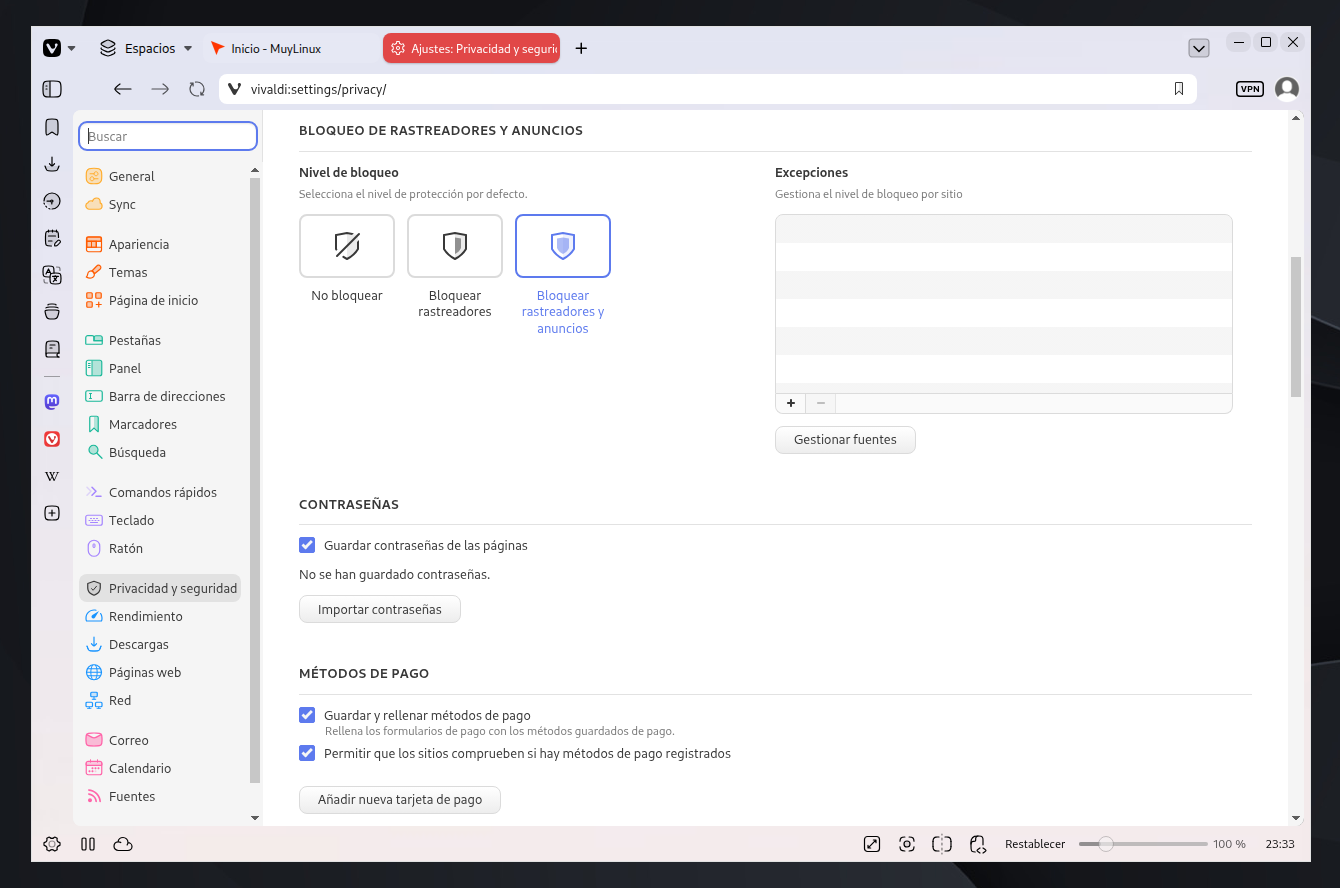Open Privacidad y seguridad settings
Image resolution: width=1340 pixels, height=888 pixels.
pyautogui.click(x=160, y=588)
